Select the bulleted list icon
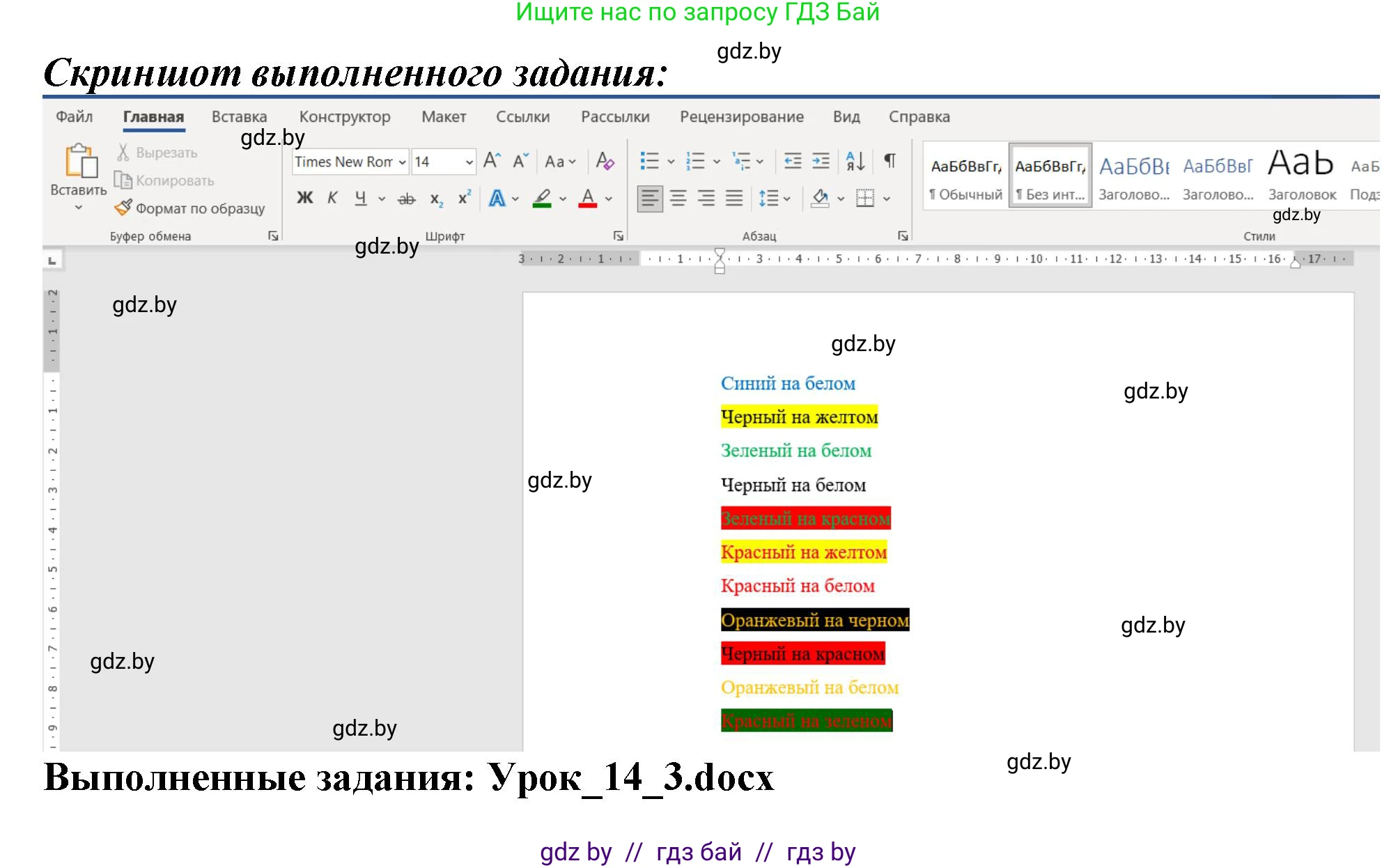This screenshot has height=868, width=1398. [650, 161]
